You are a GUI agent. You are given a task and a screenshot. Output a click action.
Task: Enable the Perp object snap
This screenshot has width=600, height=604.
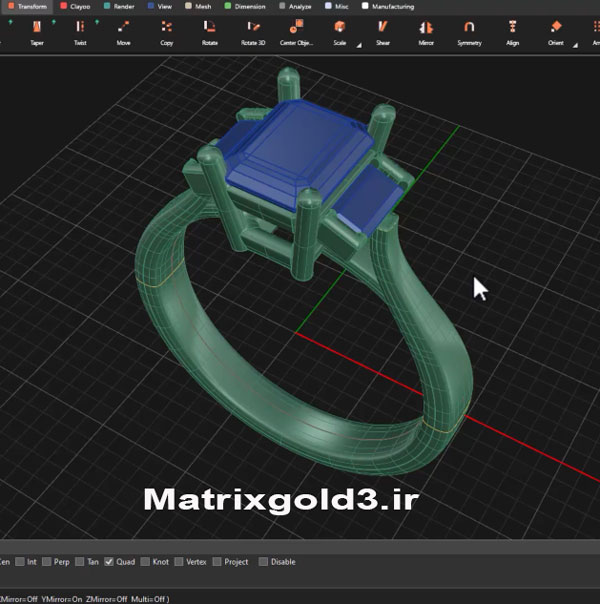coord(47,562)
